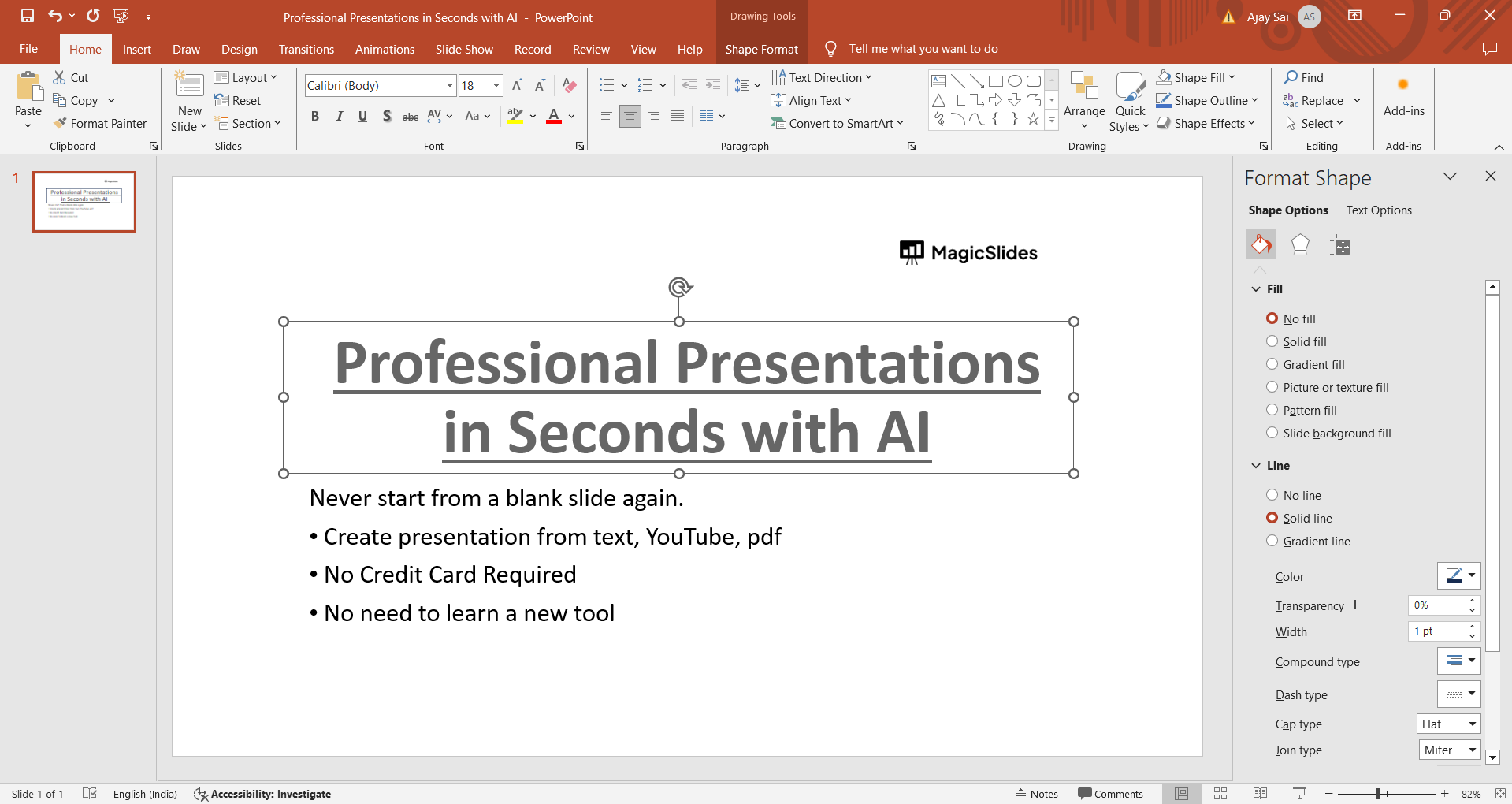This screenshot has height=804, width=1512.
Task: Click the Notes button in status bar
Action: (x=1036, y=794)
